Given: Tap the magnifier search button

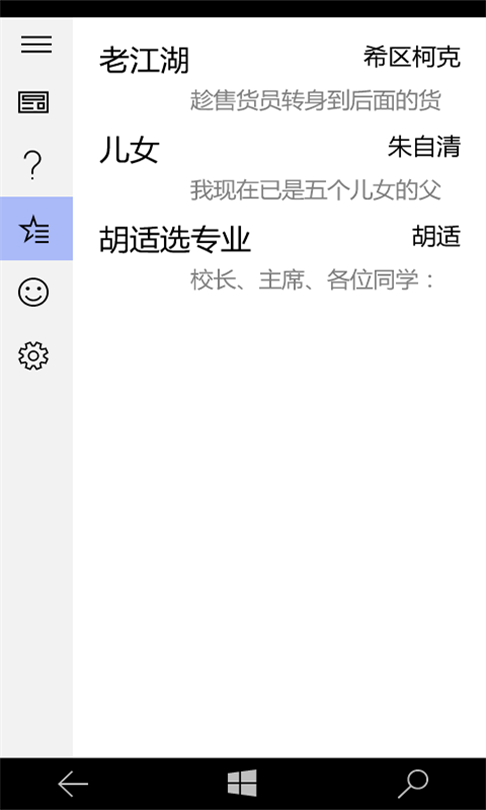Looking at the screenshot, I should (413, 784).
